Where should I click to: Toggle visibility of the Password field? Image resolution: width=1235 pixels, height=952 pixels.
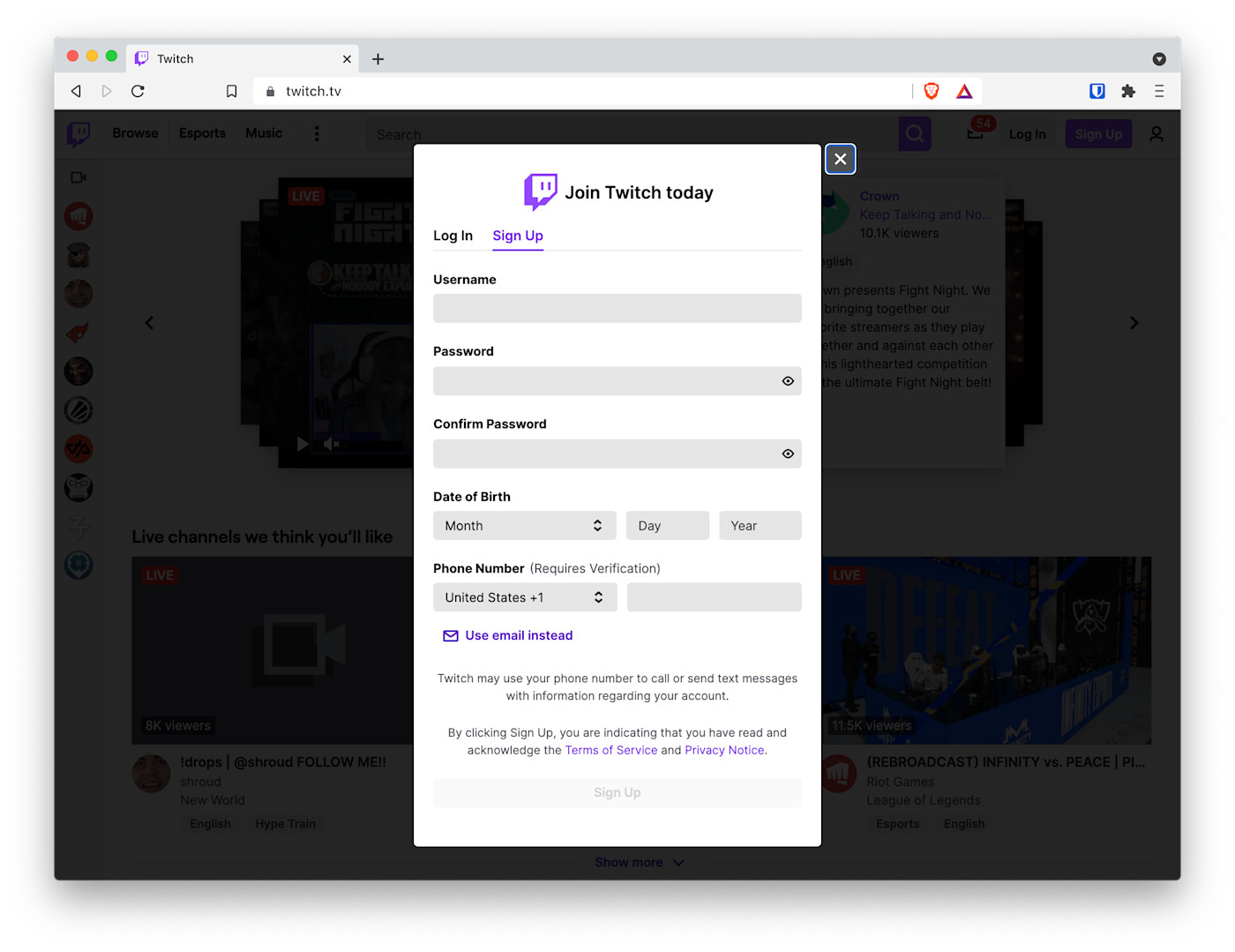(788, 380)
